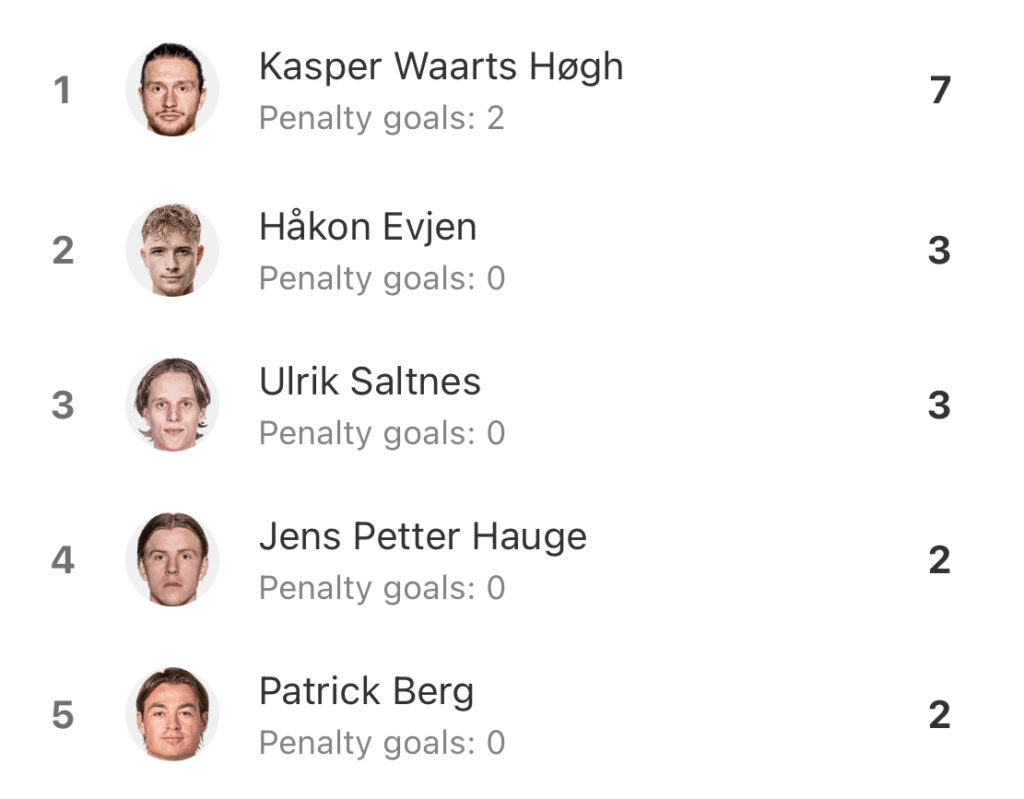This screenshot has height=799, width=1024.
Task: Select the Kasper Waarts Høgh name
Action: [441, 67]
